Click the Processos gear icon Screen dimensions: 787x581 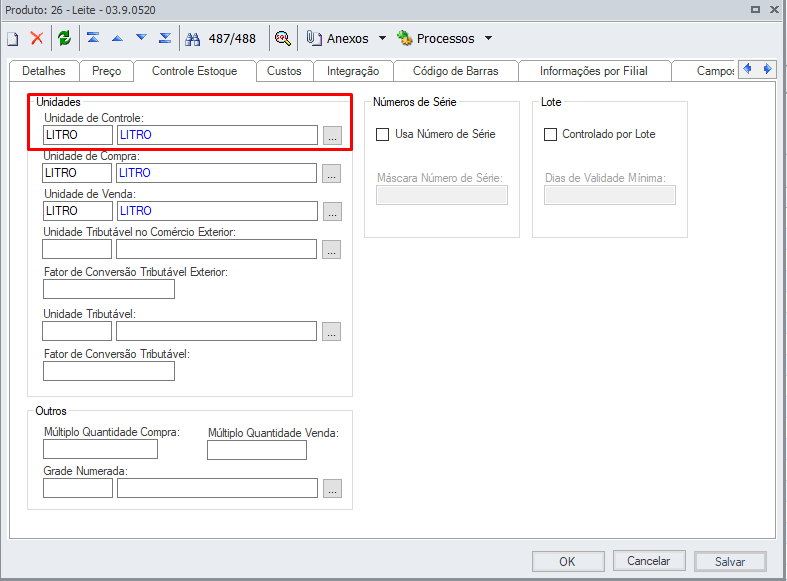pyautogui.click(x=404, y=38)
